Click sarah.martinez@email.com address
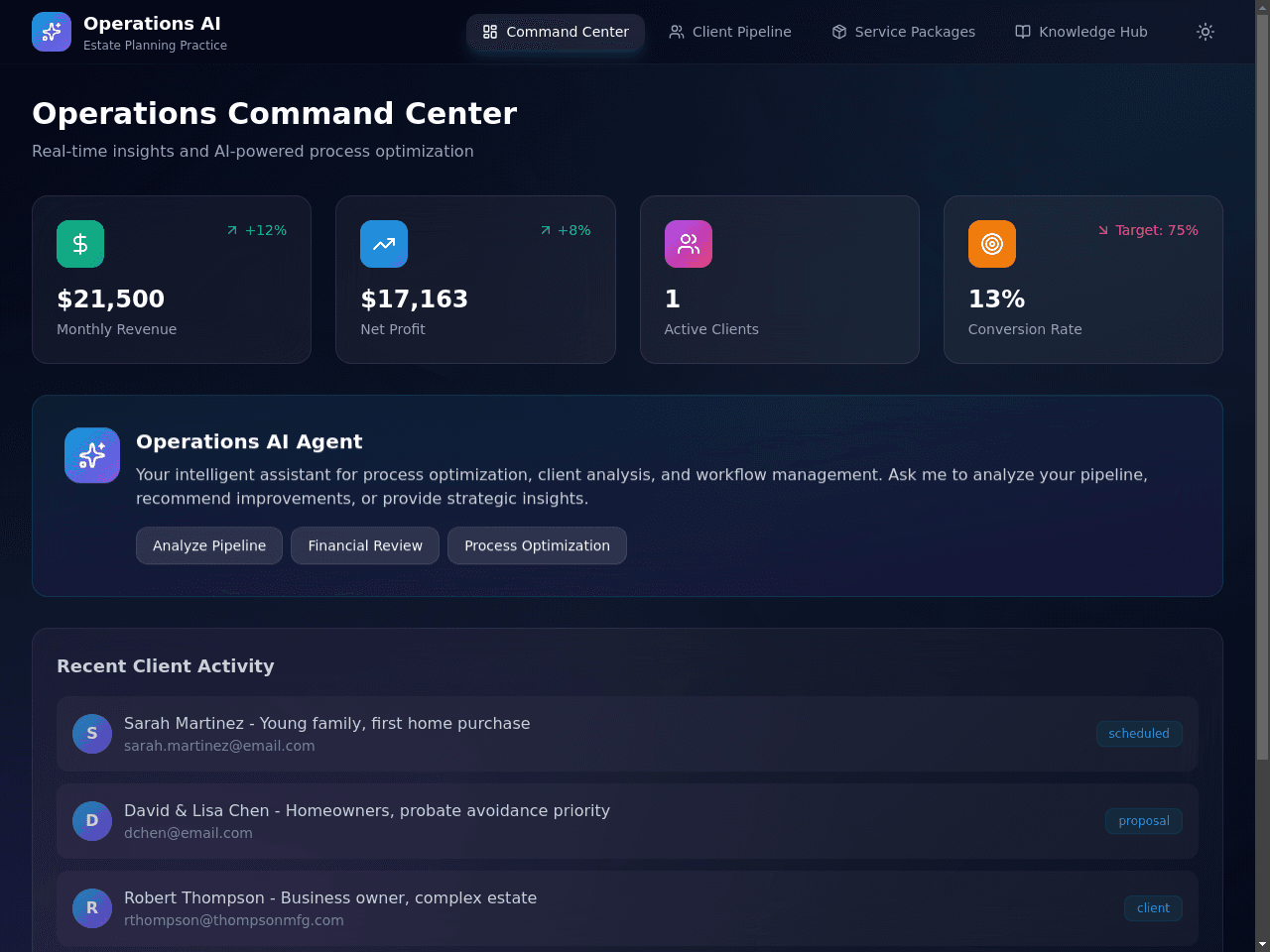This screenshot has width=1270, height=952. pyautogui.click(x=219, y=746)
